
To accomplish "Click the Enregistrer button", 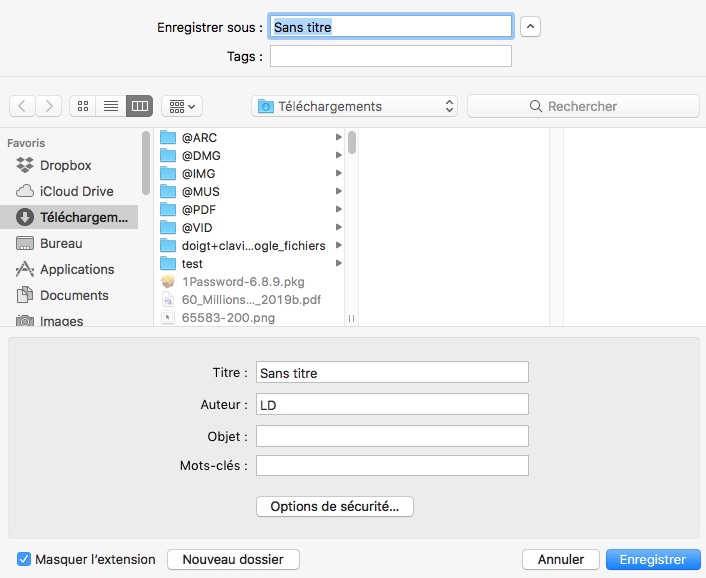I will click(652, 560).
